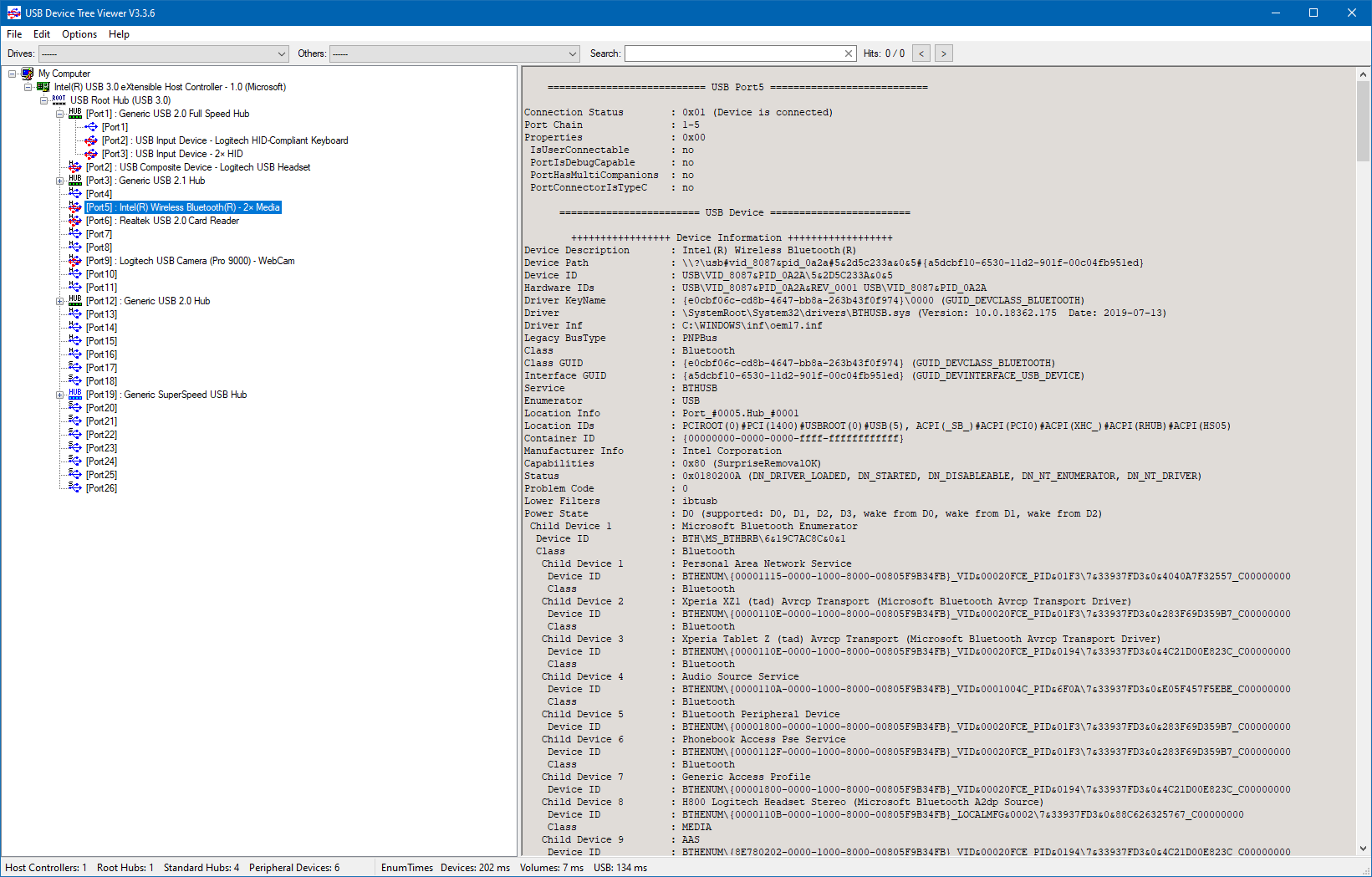Open the Others dropdown list
Image resolution: width=1372 pixels, height=877 pixels.
pos(573,54)
